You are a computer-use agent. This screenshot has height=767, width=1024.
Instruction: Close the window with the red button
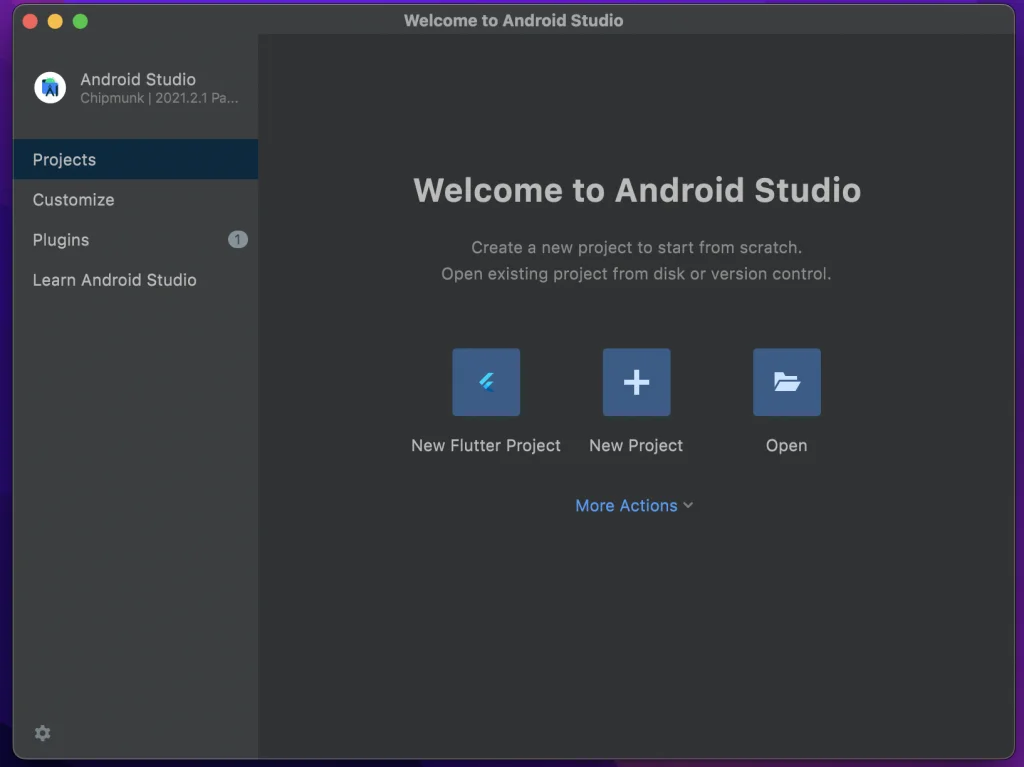[x=30, y=21]
